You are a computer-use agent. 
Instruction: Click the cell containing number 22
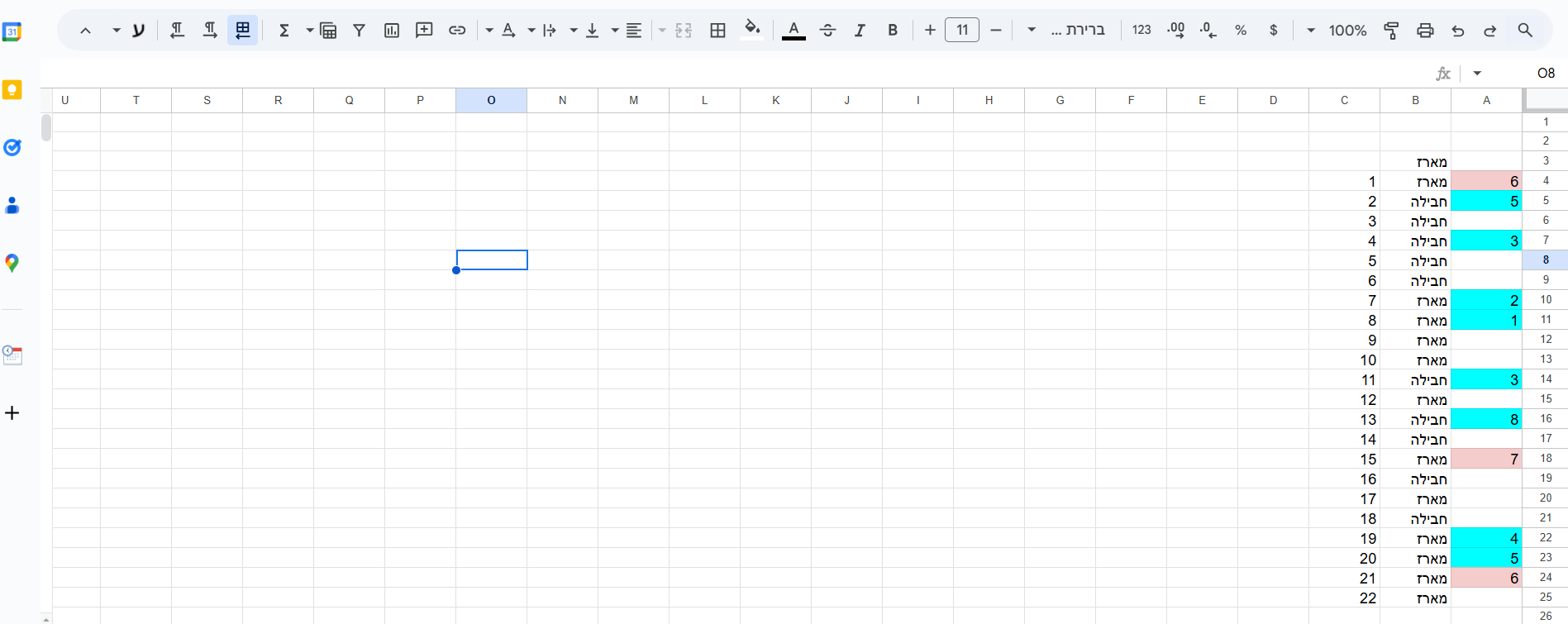click(x=1345, y=598)
